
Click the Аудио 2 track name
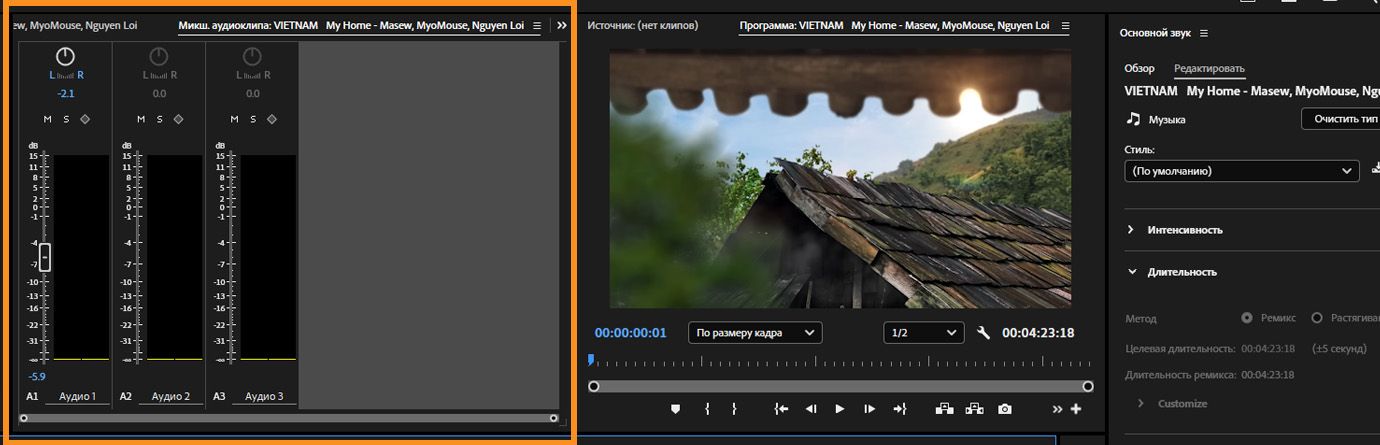click(x=170, y=397)
